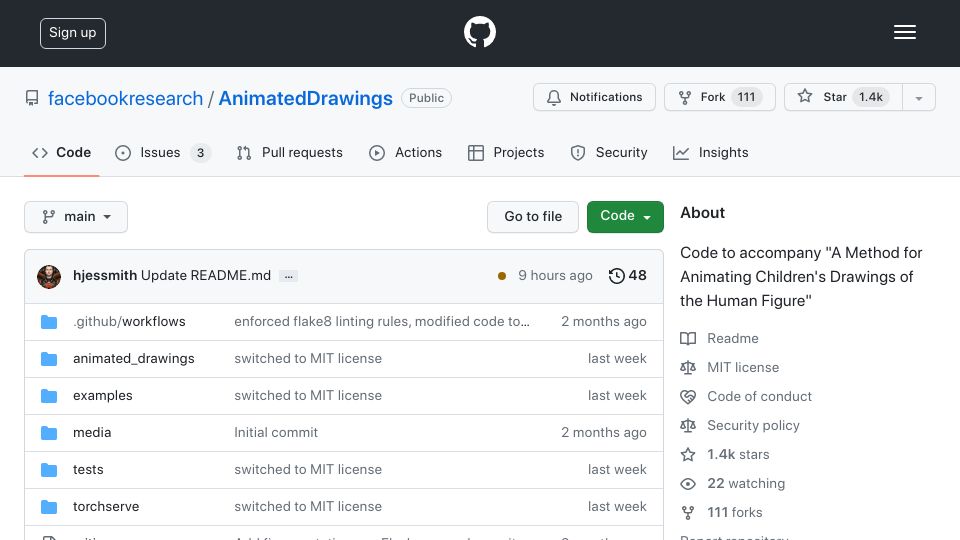Open the Update README.md commit message
The width and height of the screenshot is (960, 540).
206,276
